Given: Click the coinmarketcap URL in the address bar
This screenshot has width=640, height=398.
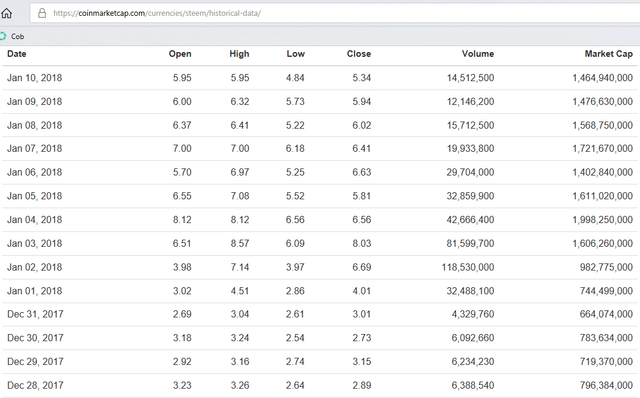Looking at the screenshot, I should [157, 13].
